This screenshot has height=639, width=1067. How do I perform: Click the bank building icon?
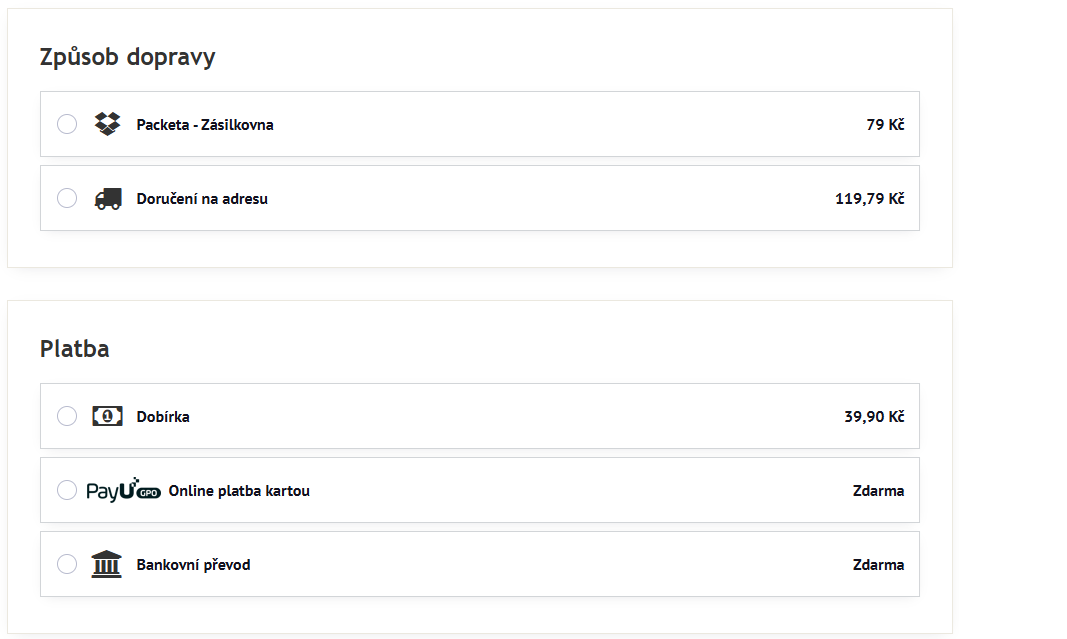tap(107, 564)
